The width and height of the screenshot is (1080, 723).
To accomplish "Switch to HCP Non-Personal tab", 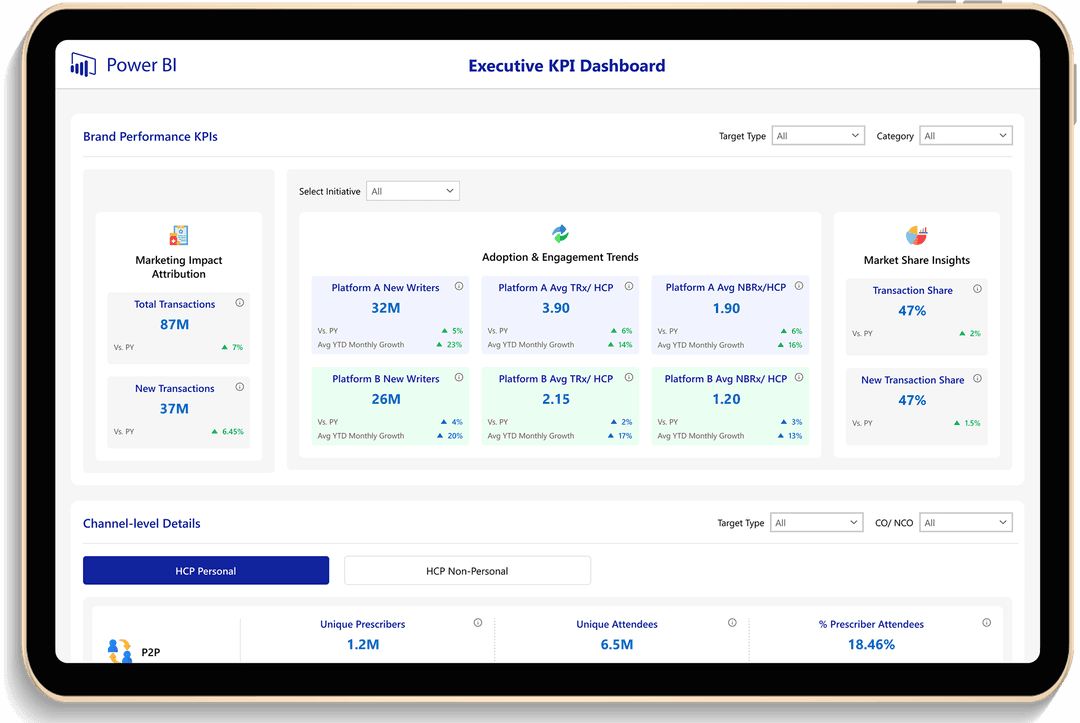I will coord(467,571).
